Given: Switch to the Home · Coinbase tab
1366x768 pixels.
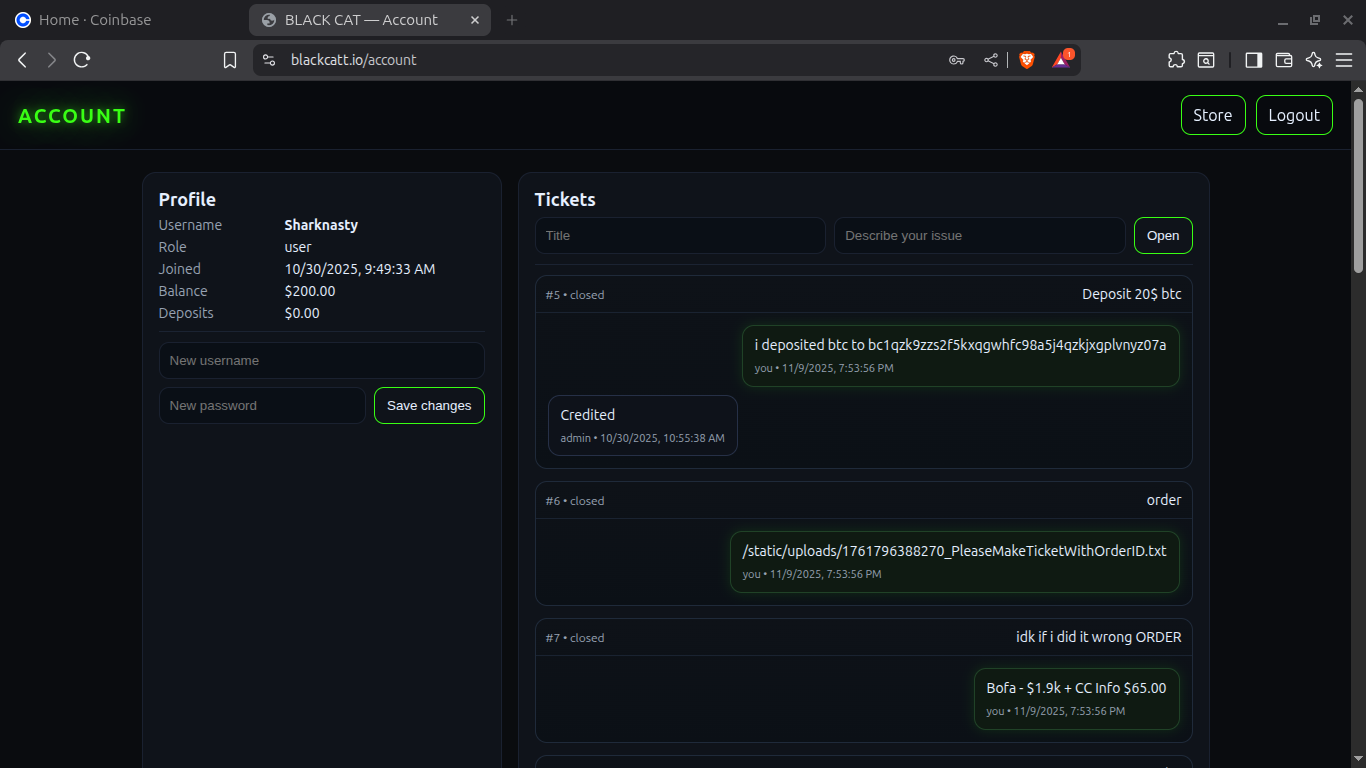Looking at the screenshot, I should (x=95, y=20).
